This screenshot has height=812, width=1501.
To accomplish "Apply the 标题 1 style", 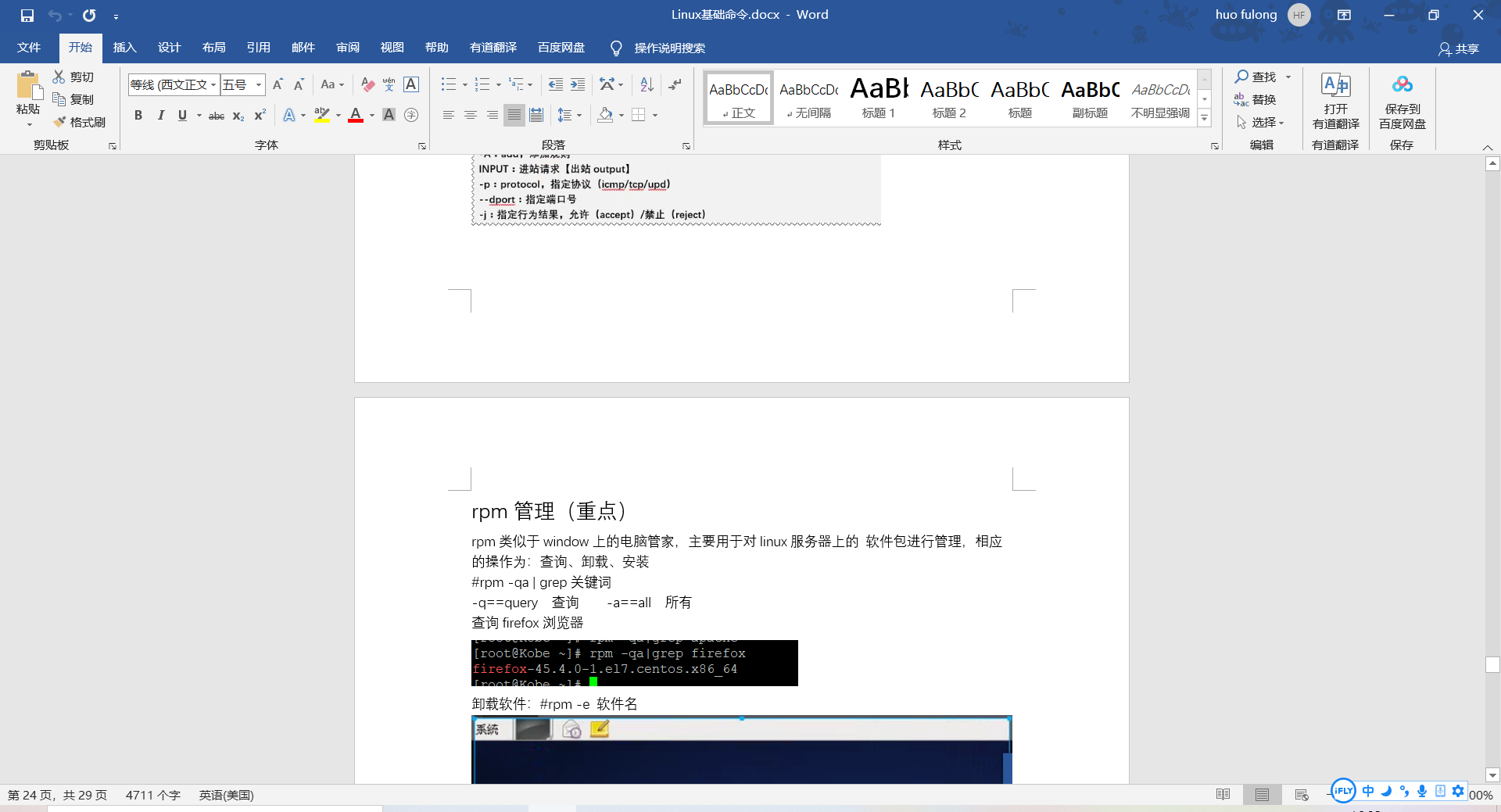I will tap(878, 97).
